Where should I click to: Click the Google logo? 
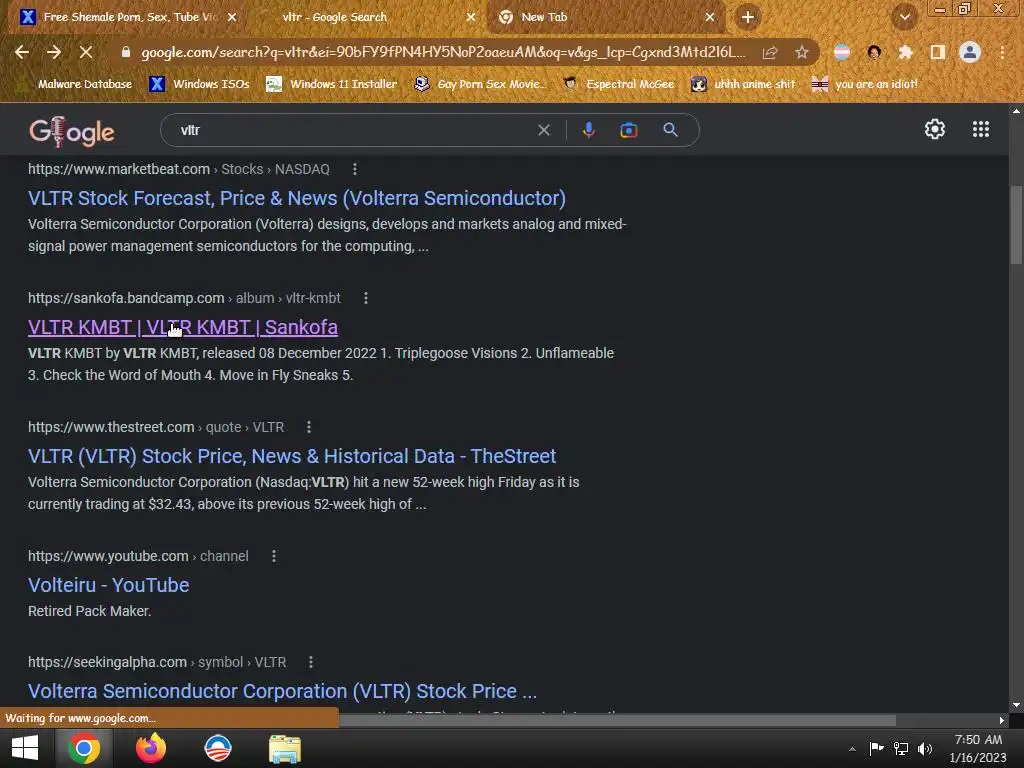click(72, 131)
